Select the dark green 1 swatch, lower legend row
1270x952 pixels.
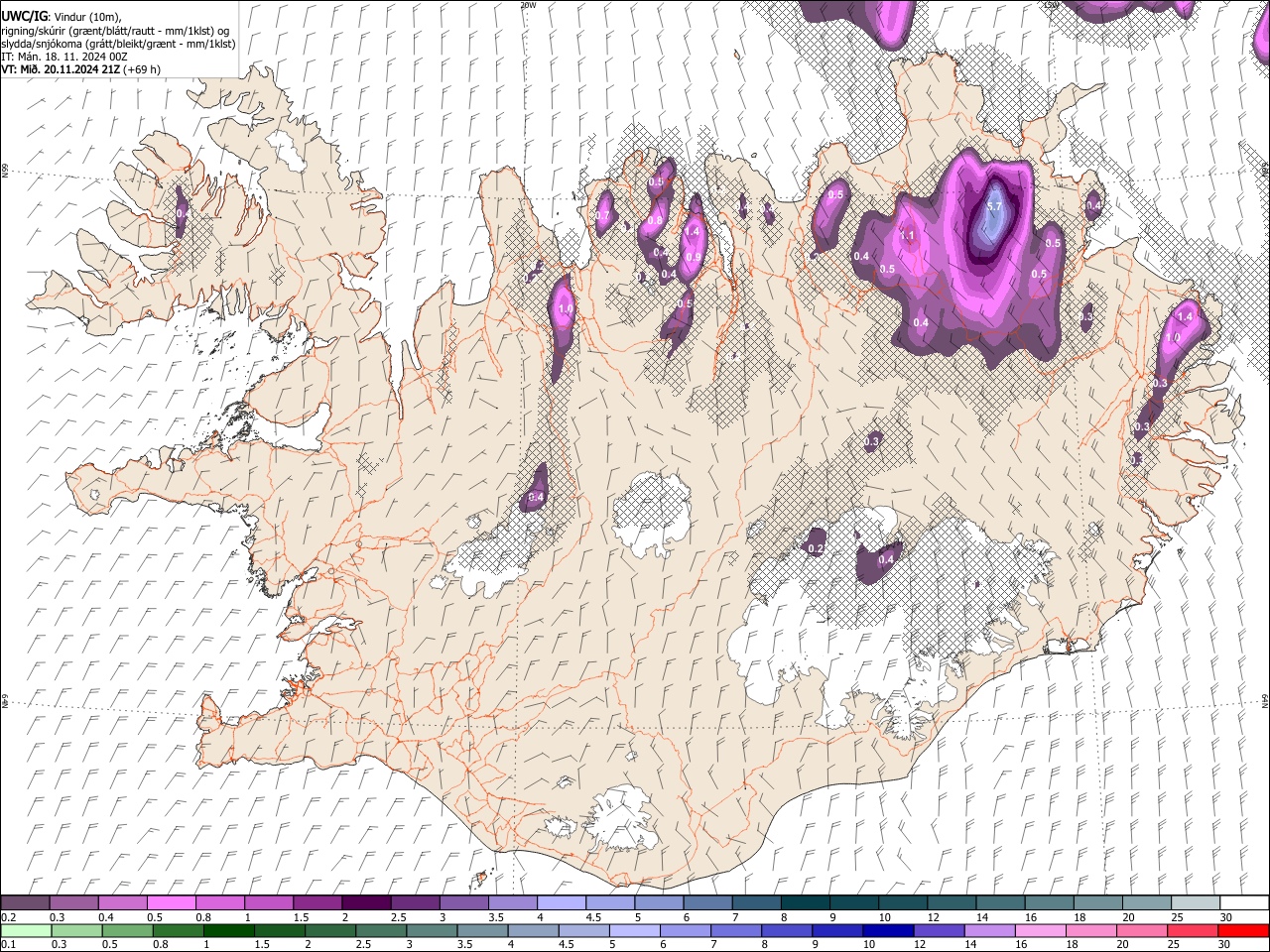point(228,930)
